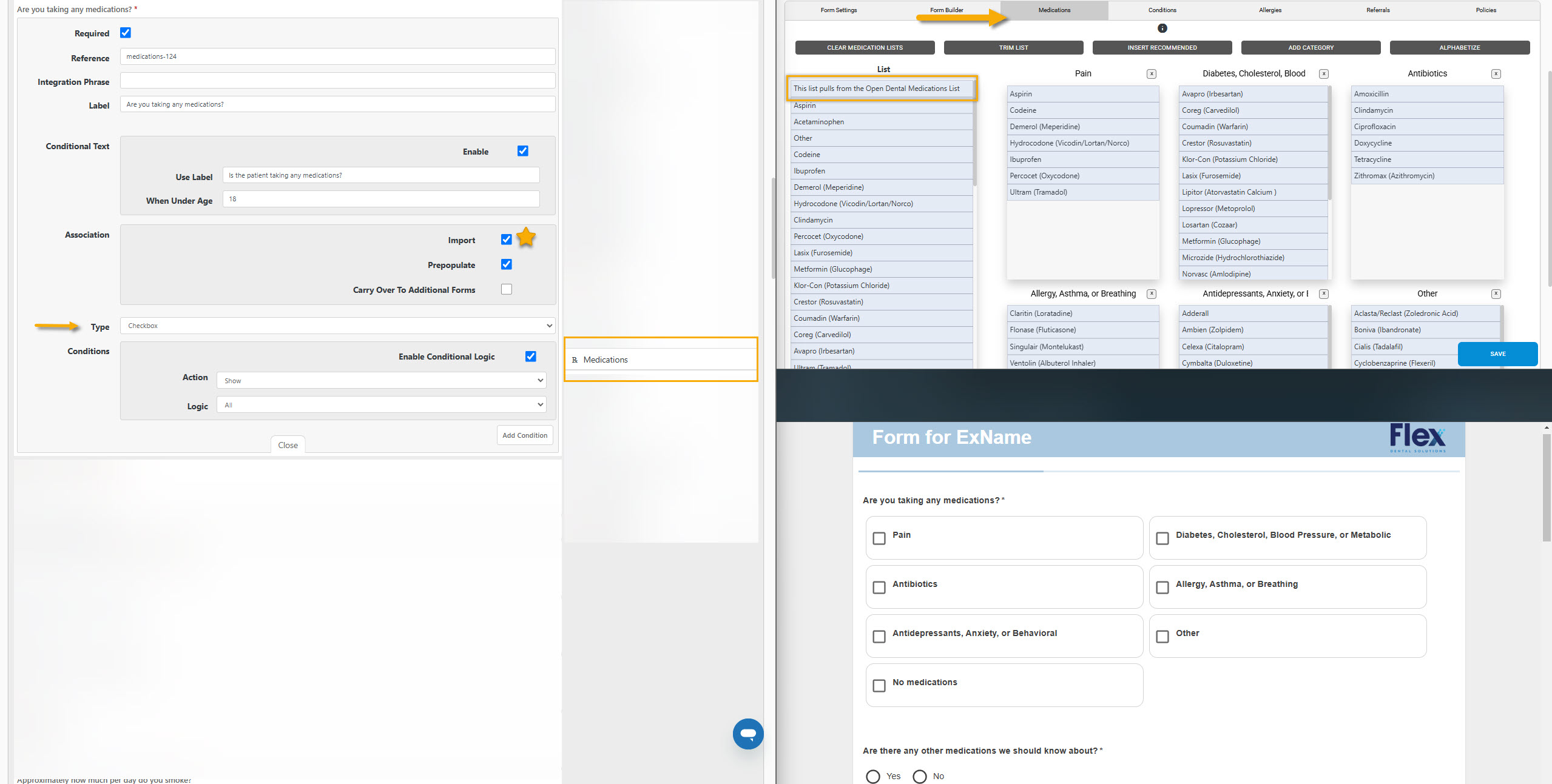
Task: Select Ibuprofen in the Pain category
Action: point(1082,159)
